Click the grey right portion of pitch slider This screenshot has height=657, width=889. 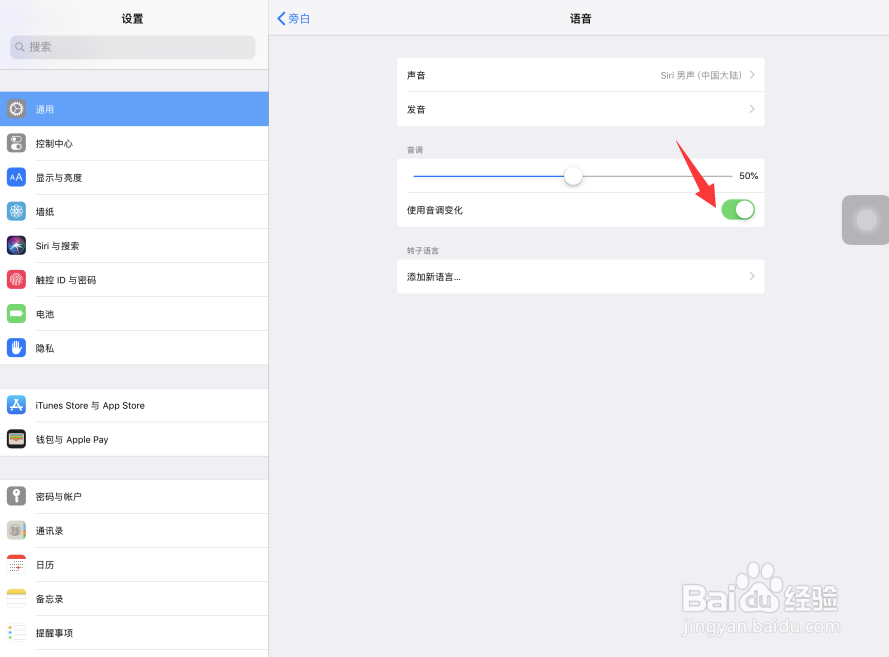(658, 176)
